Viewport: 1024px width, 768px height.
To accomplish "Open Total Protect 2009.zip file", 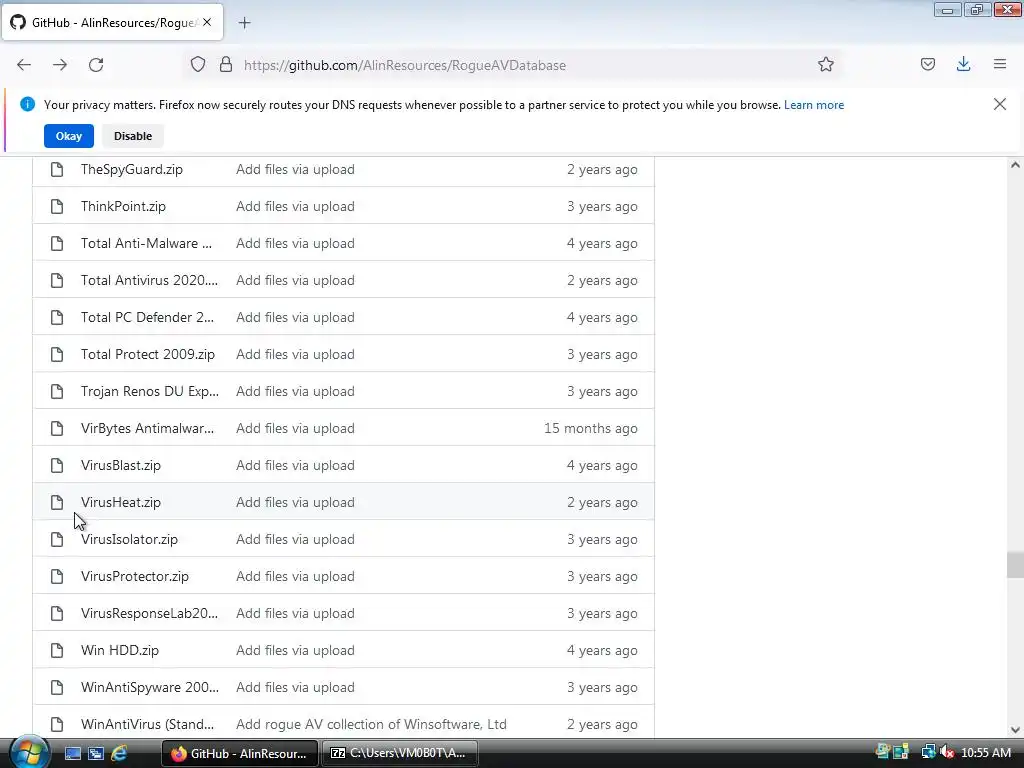I will pyautogui.click(x=148, y=354).
